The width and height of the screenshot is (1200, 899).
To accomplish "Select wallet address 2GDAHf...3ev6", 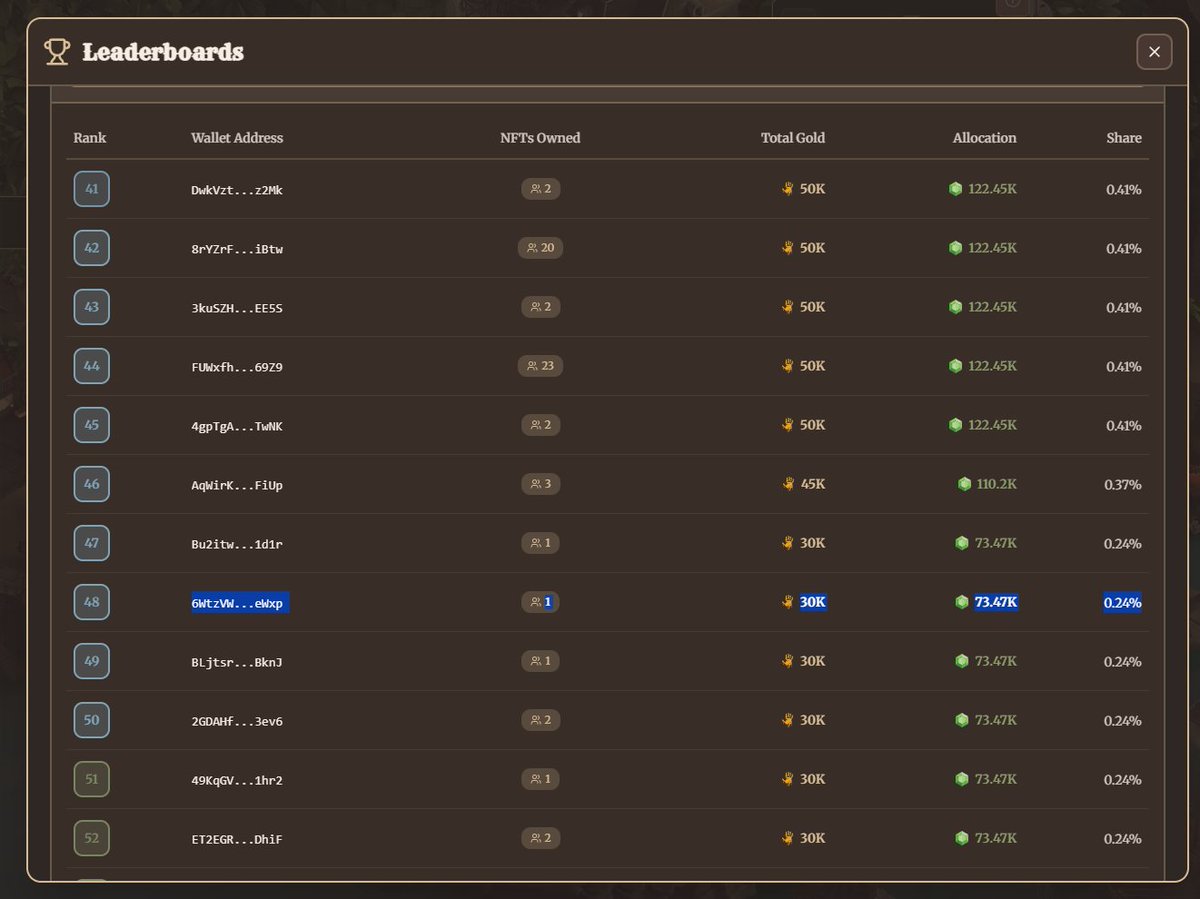I will point(237,721).
